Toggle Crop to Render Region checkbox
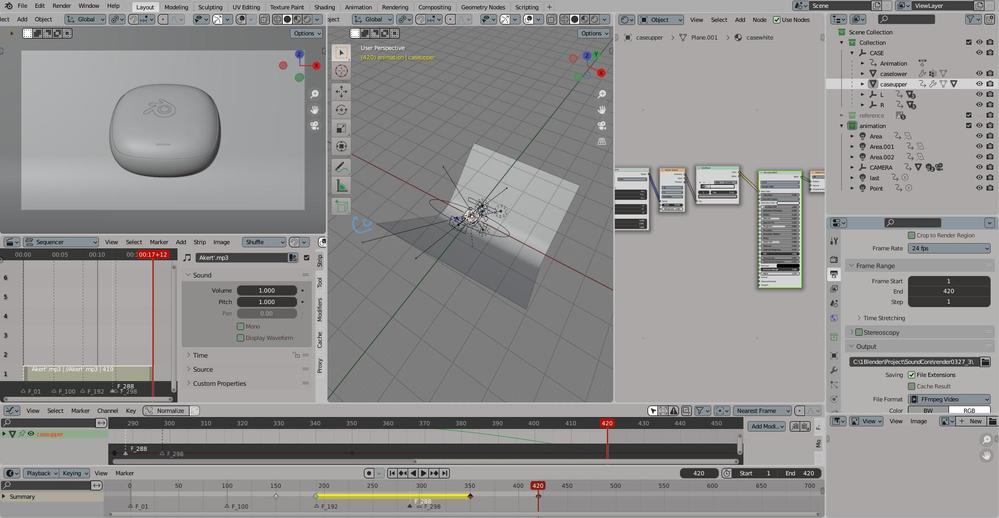The height and width of the screenshot is (518, 999). pos(912,235)
